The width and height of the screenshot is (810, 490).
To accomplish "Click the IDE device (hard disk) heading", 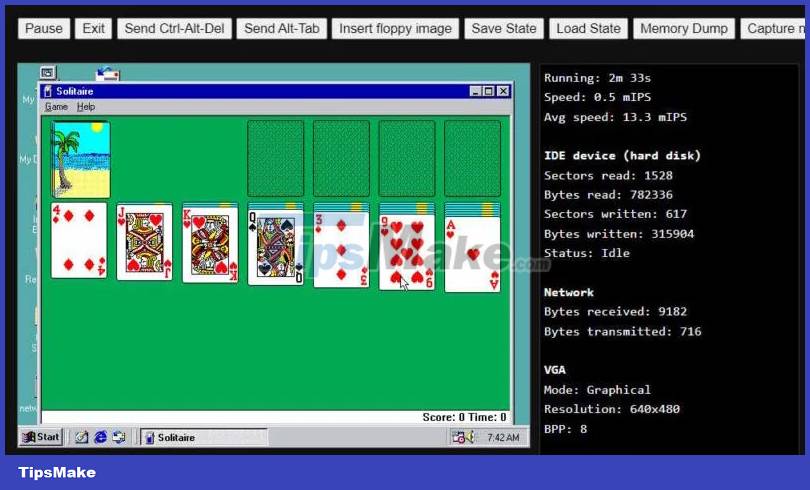I will pyautogui.click(x=622, y=156).
